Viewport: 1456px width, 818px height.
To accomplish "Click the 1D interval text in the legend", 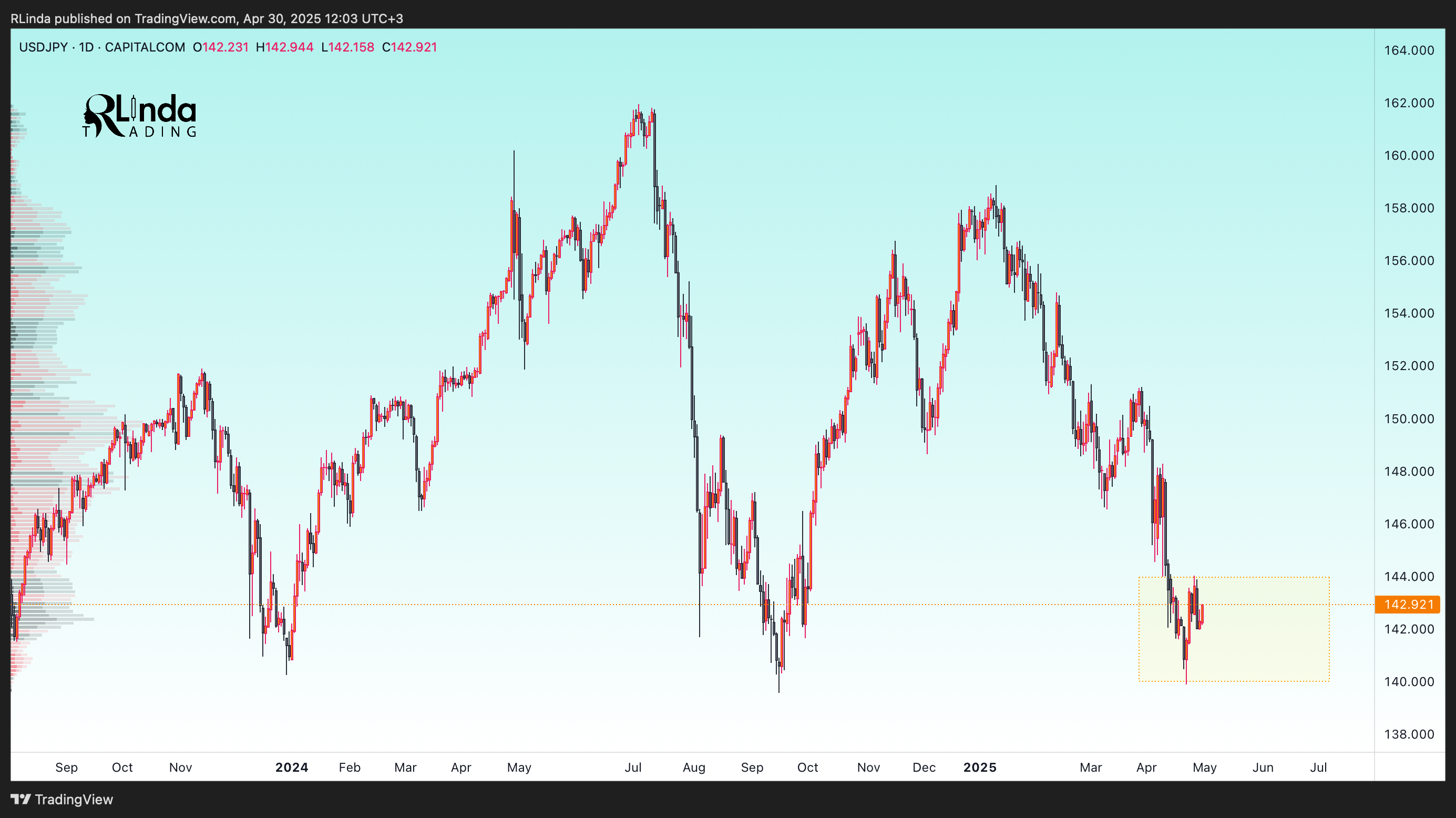I will point(86,47).
